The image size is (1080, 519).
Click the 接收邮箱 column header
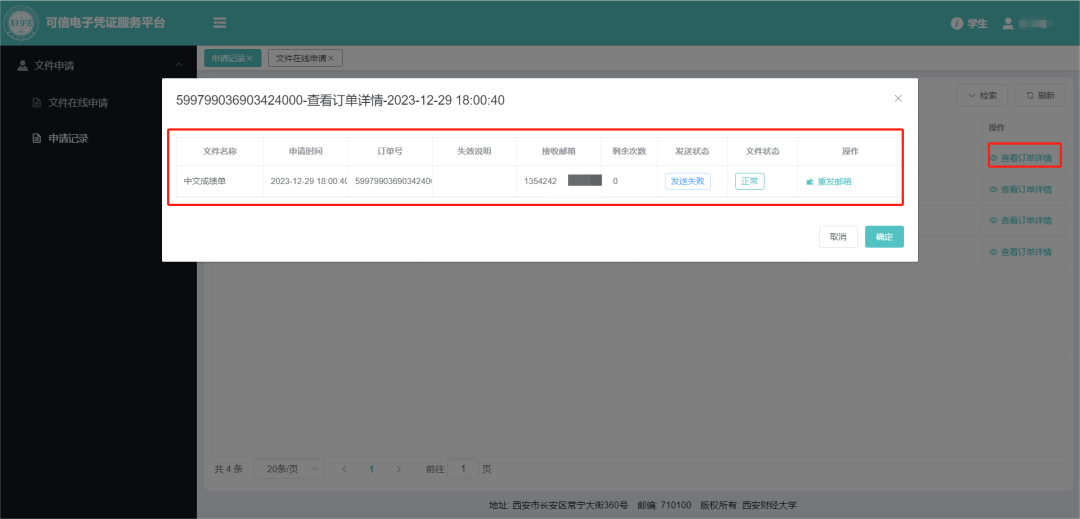point(559,151)
